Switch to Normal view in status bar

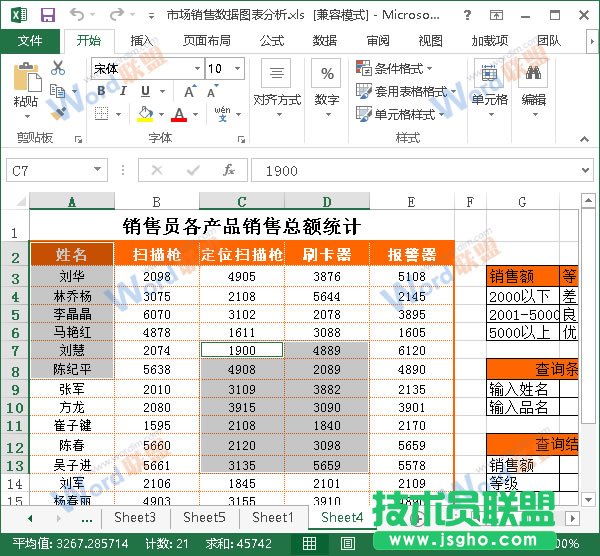point(309,543)
